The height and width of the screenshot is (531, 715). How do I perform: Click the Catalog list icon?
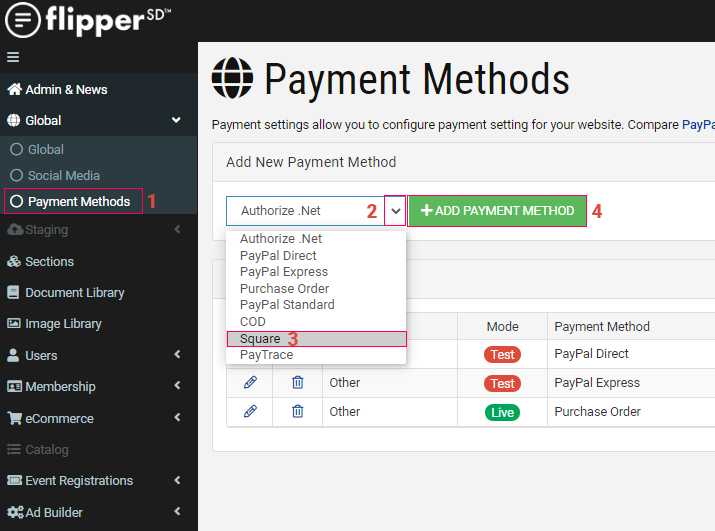tap(14, 449)
